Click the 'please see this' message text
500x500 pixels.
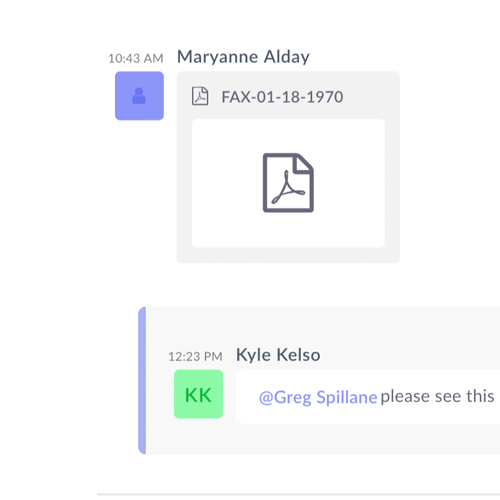[437, 396]
